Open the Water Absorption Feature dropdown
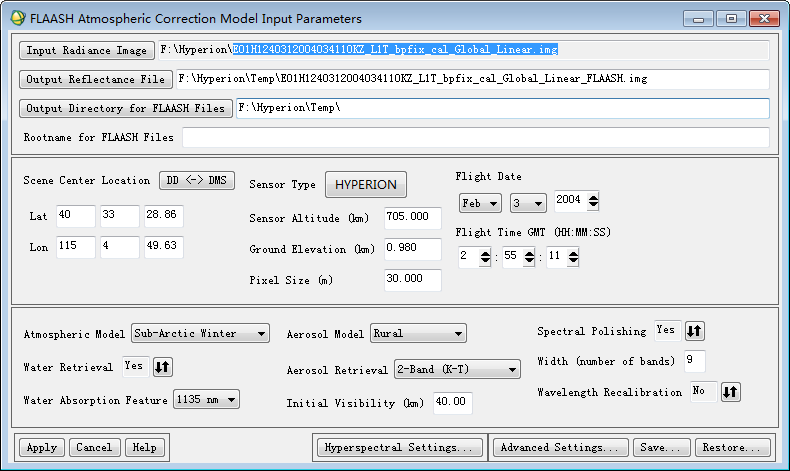The height and width of the screenshot is (471, 790). (x=207, y=399)
